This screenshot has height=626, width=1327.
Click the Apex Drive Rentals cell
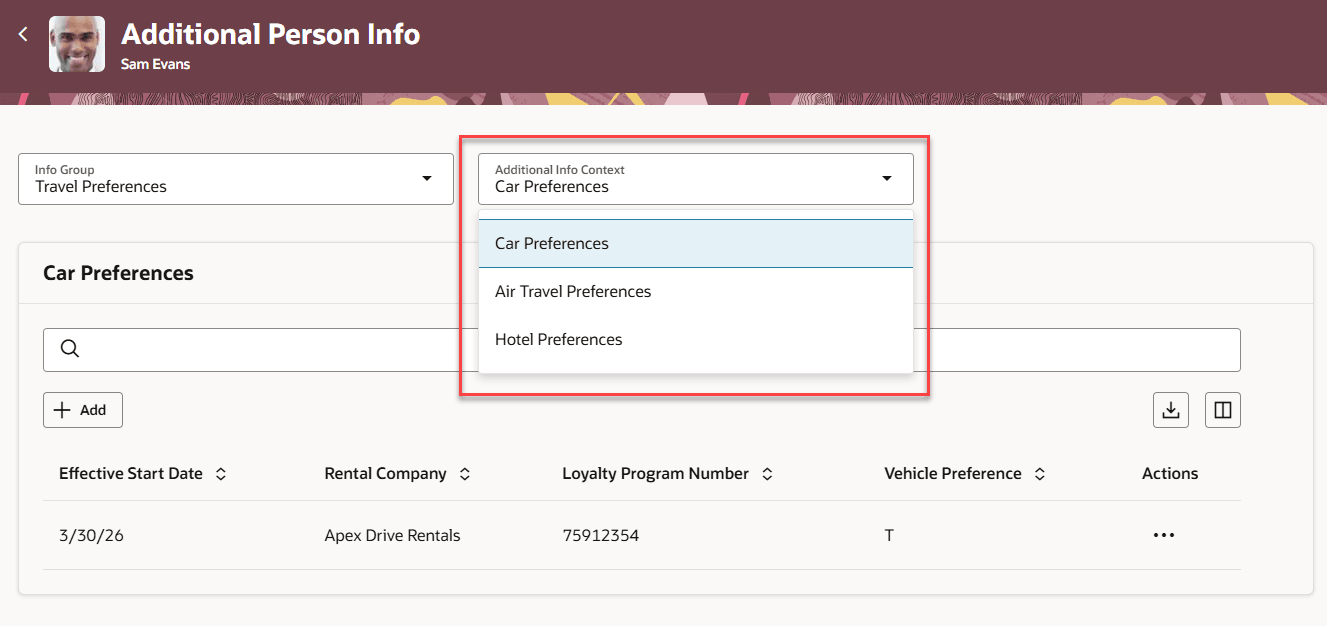pos(392,535)
